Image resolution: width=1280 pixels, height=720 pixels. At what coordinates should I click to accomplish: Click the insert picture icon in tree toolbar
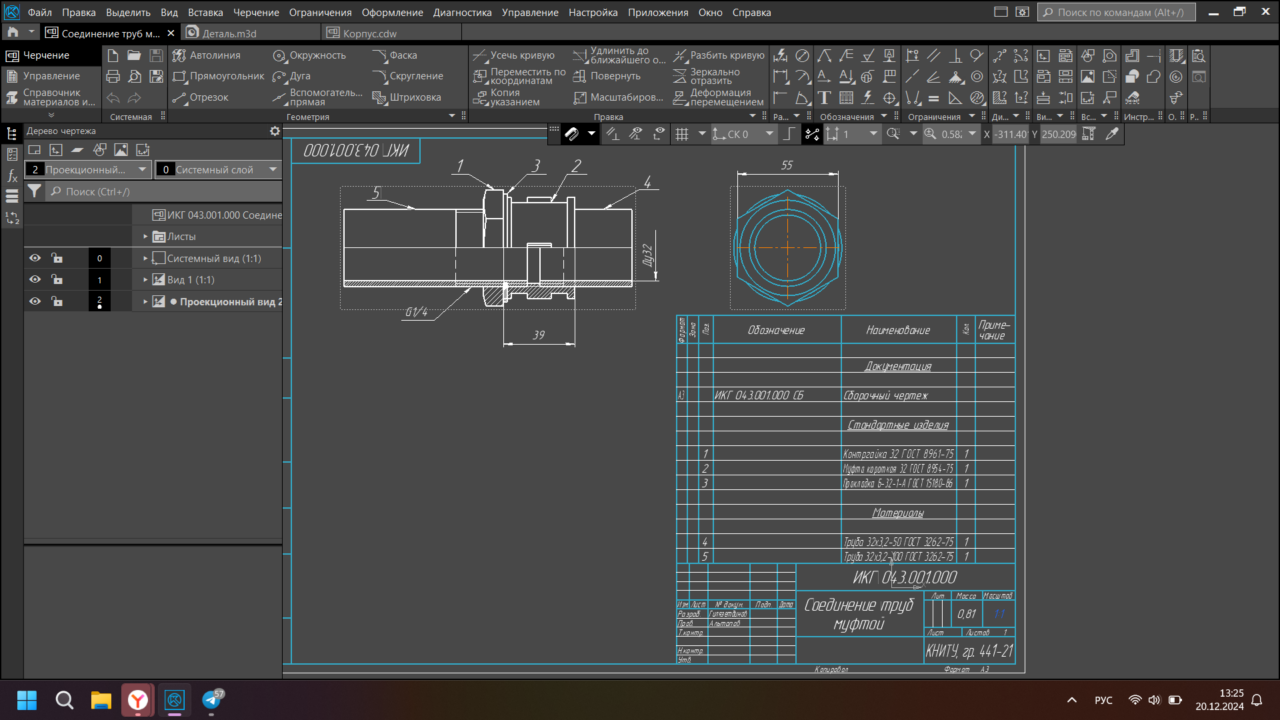[121, 150]
